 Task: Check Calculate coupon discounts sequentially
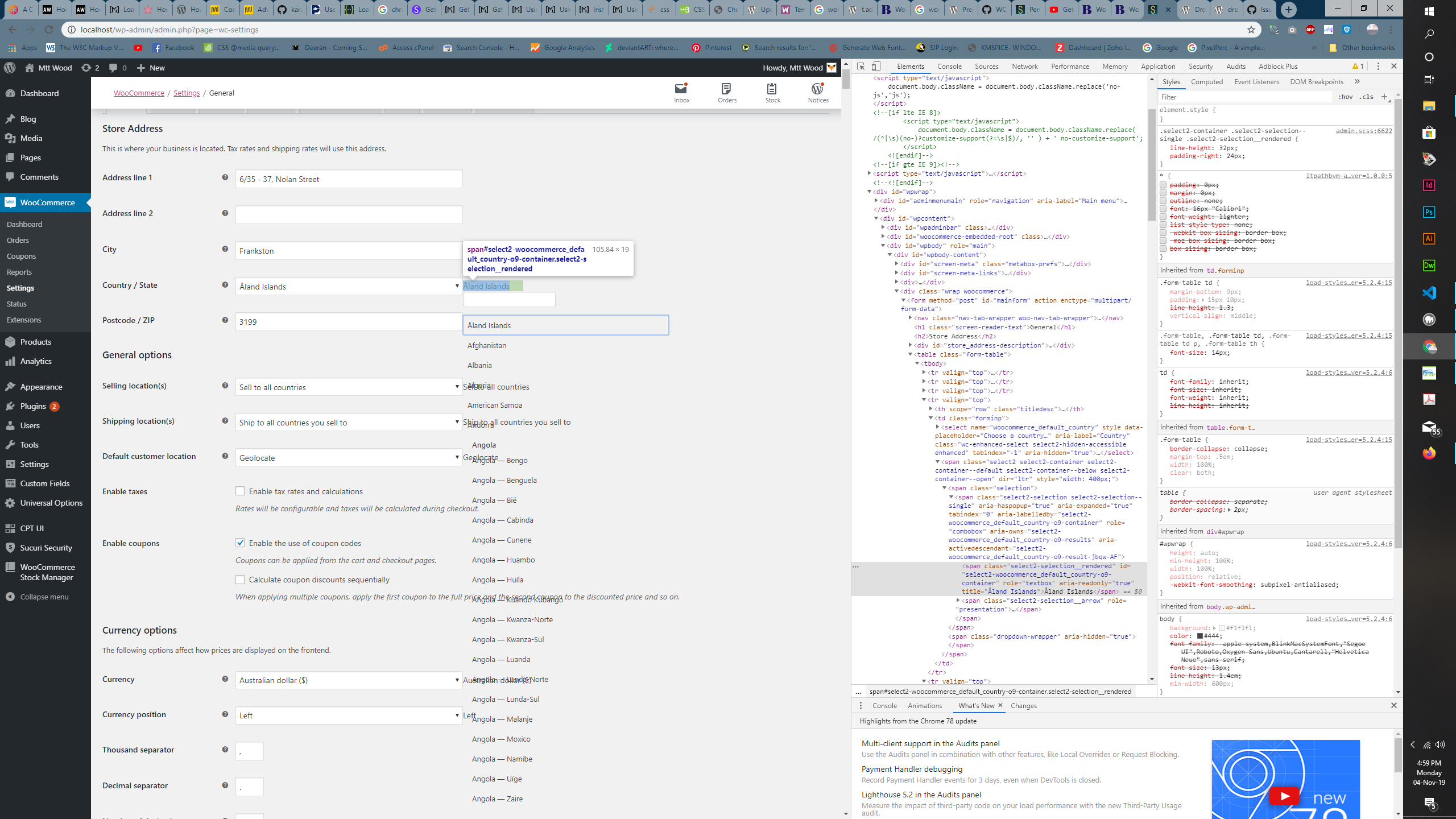coord(241,579)
